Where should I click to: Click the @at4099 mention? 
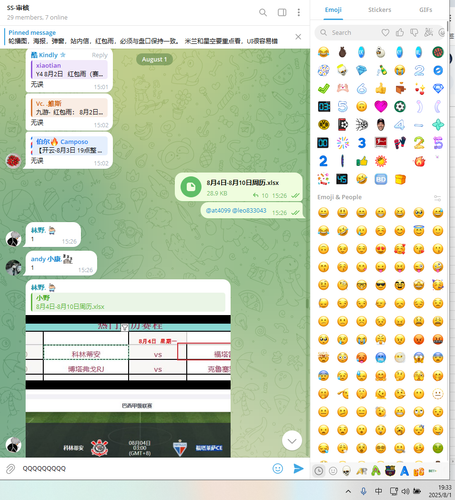[218, 210]
